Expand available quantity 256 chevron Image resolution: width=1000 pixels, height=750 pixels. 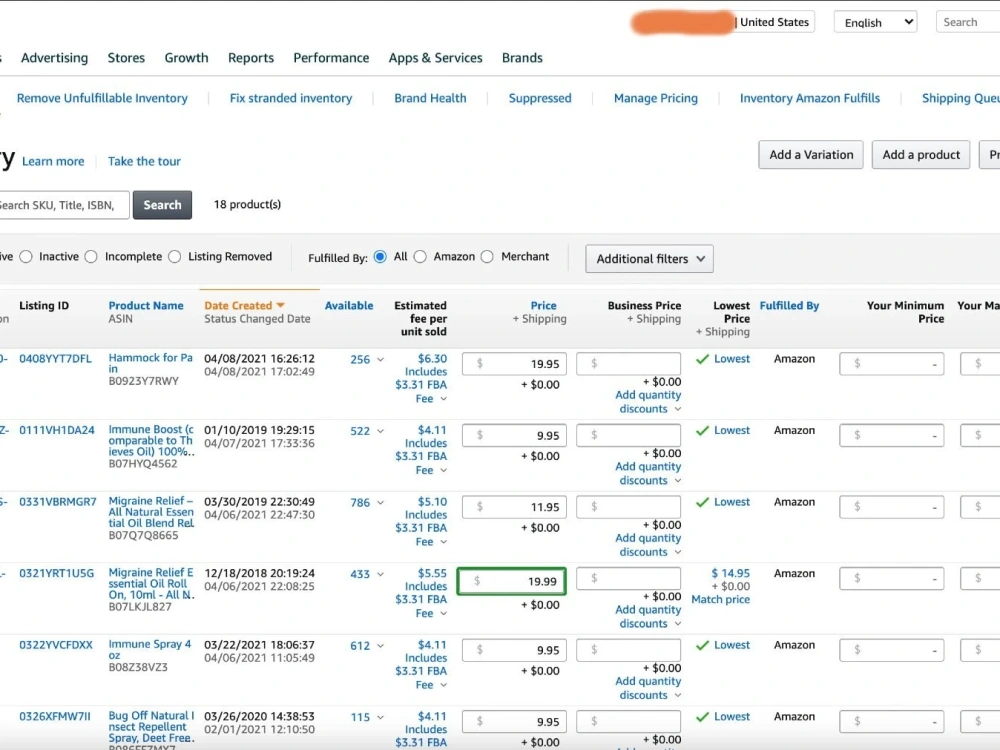click(x=380, y=360)
